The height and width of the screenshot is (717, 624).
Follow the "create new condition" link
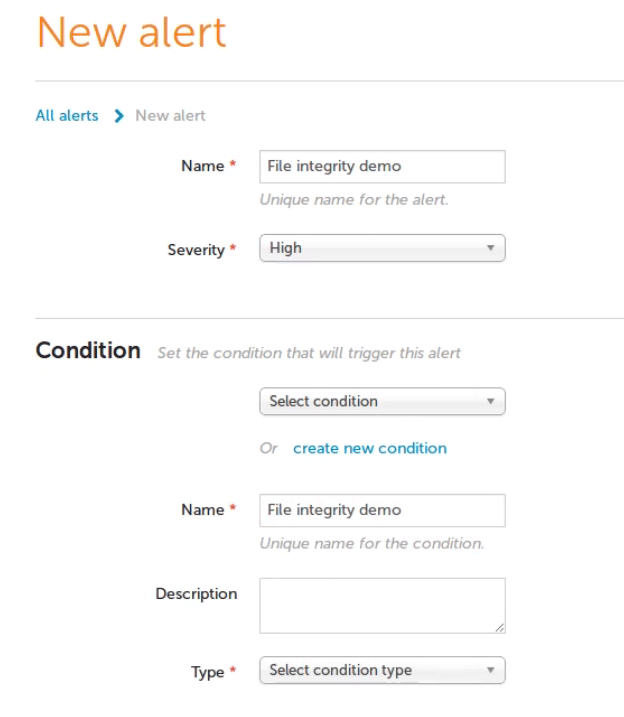pos(370,449)
